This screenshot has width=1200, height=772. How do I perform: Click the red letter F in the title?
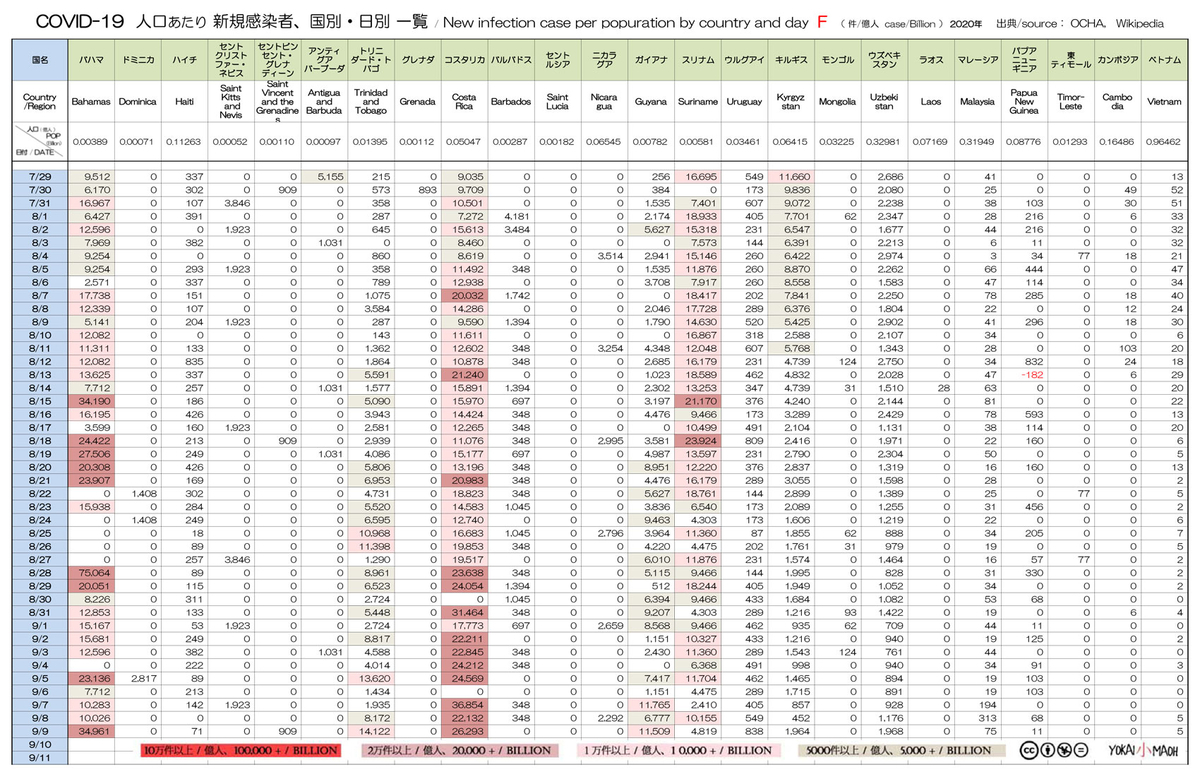tap(821, 21)
